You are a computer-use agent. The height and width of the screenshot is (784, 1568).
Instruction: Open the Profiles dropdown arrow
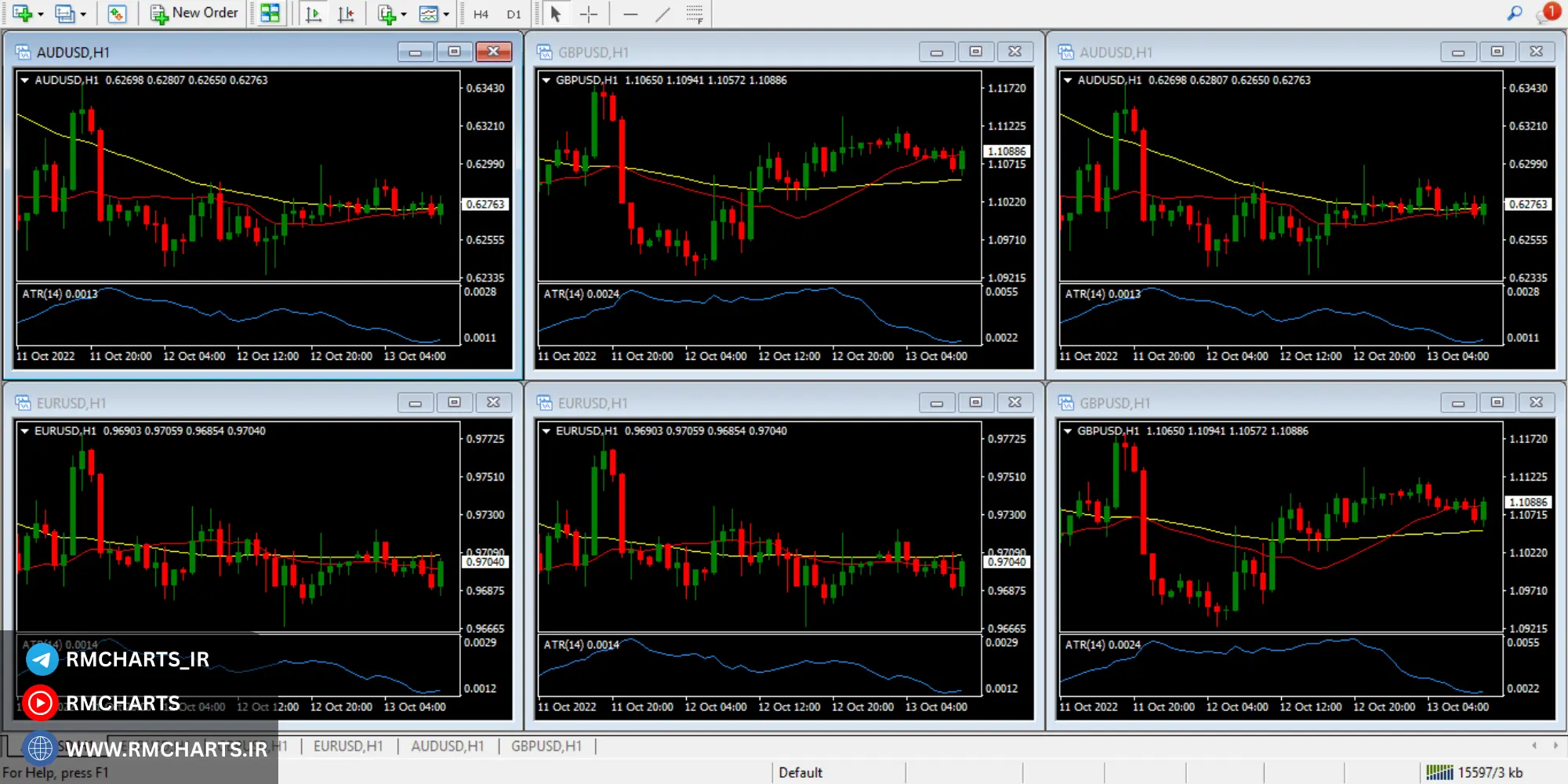click(x=83, y=14)
